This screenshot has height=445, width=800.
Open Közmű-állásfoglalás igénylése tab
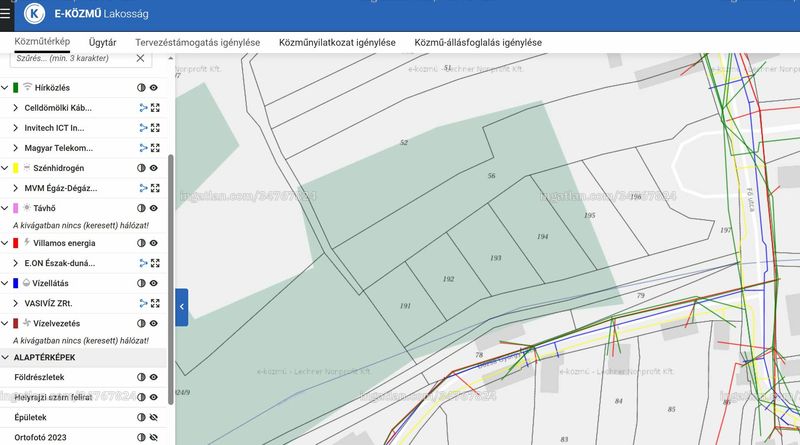(478, 42)
